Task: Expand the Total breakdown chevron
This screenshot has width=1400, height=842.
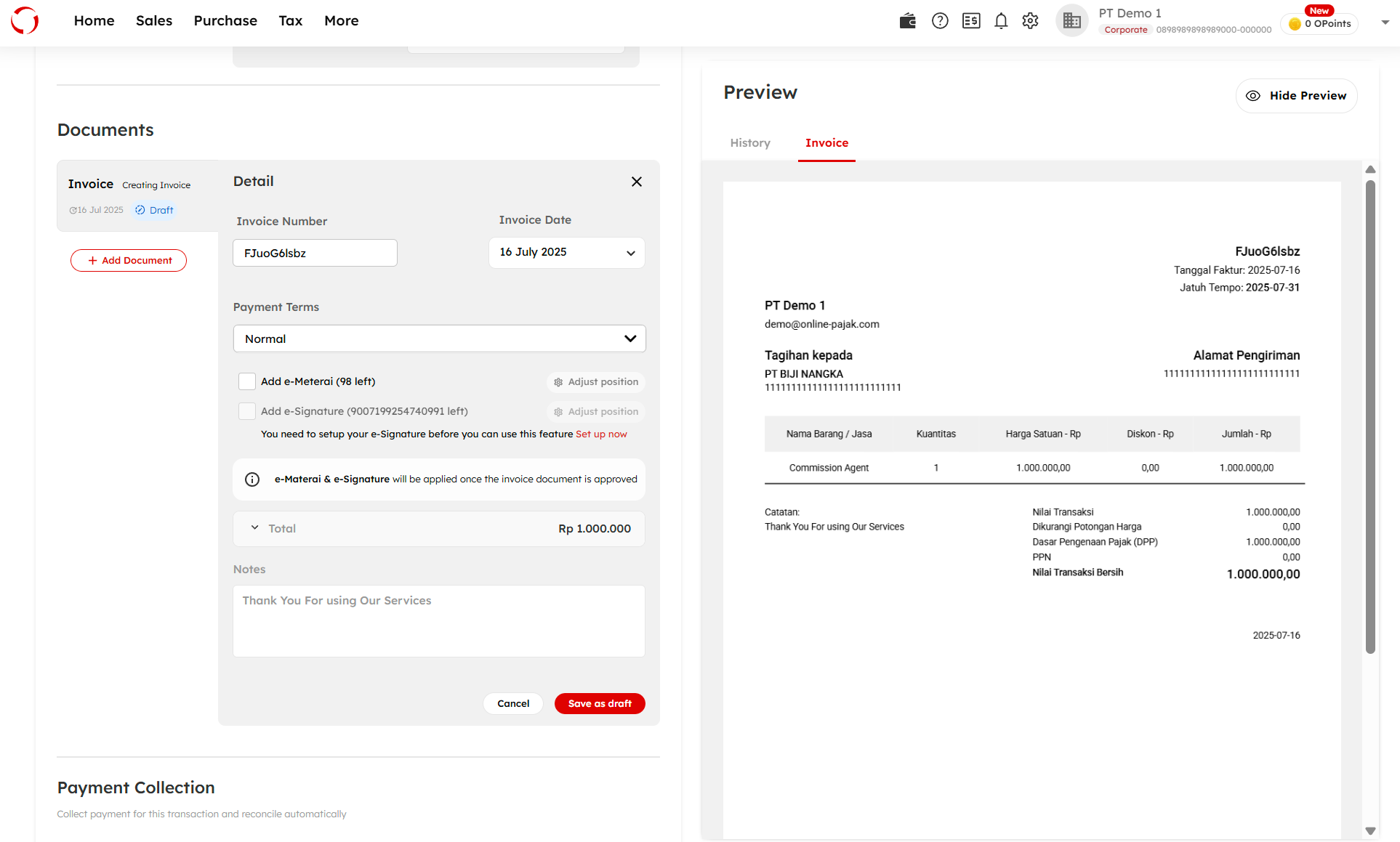Action: pyautogui.click(x=254, y=528)
